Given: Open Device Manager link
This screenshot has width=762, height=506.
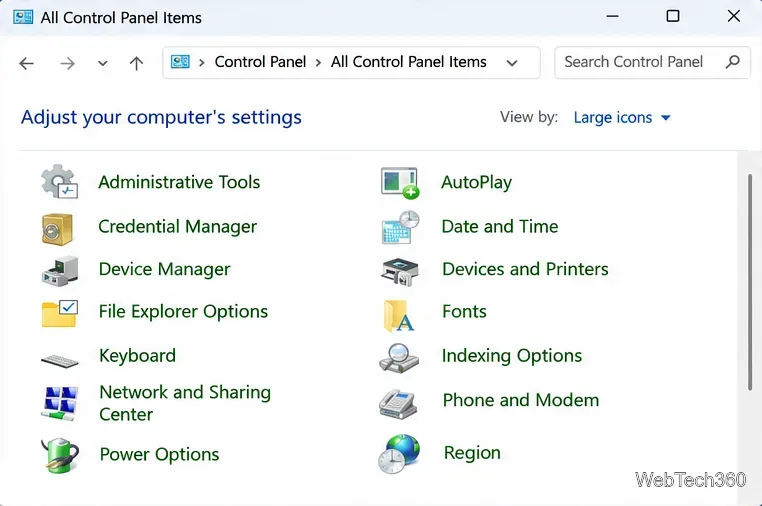Looking at the screenshot, I should pos(164,269).
